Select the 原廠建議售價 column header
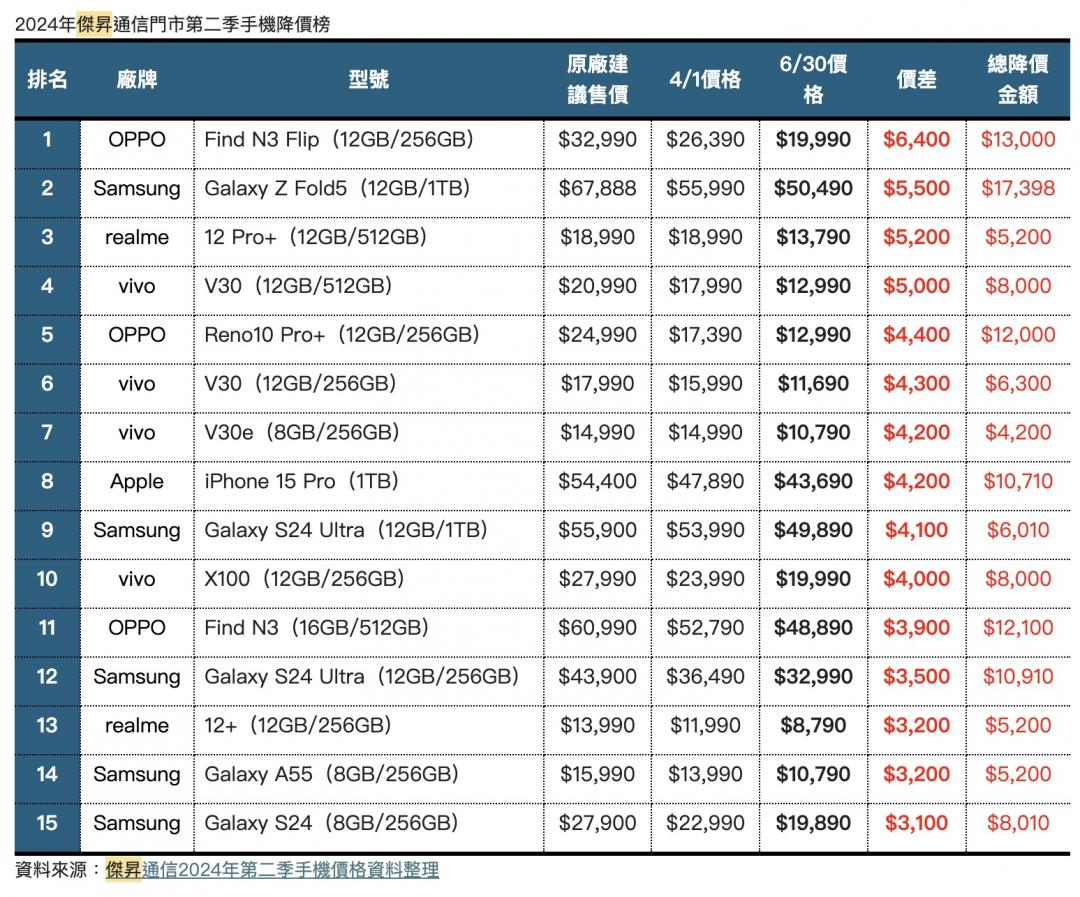Viewport: 1080px width, 897px height. pos(597,80)
